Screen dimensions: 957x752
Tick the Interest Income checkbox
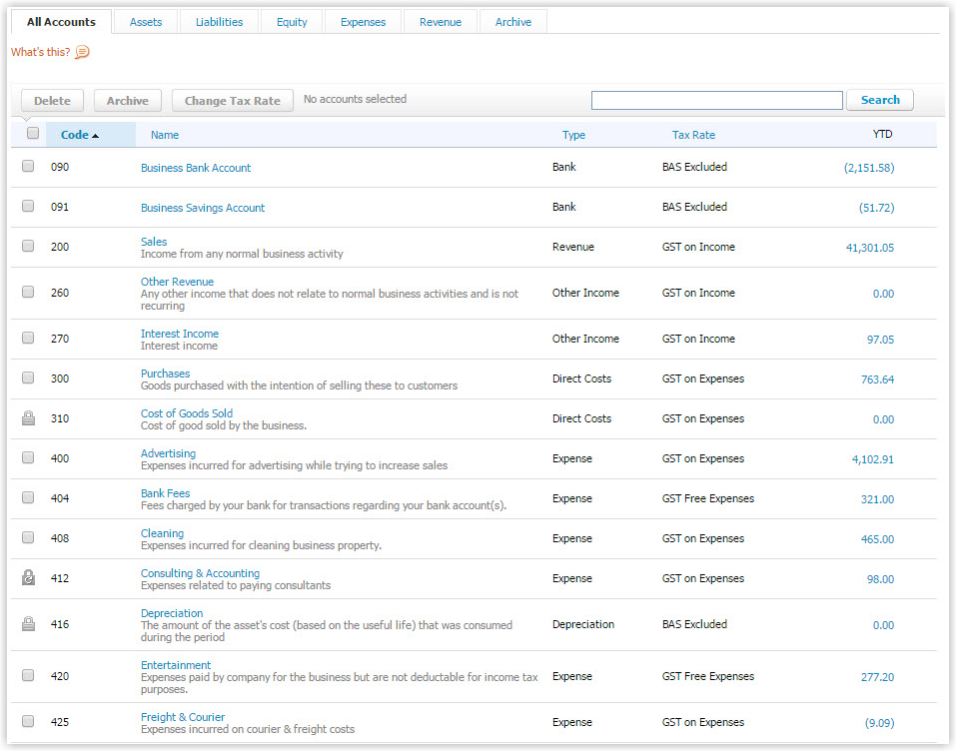(x=28, y=338)
